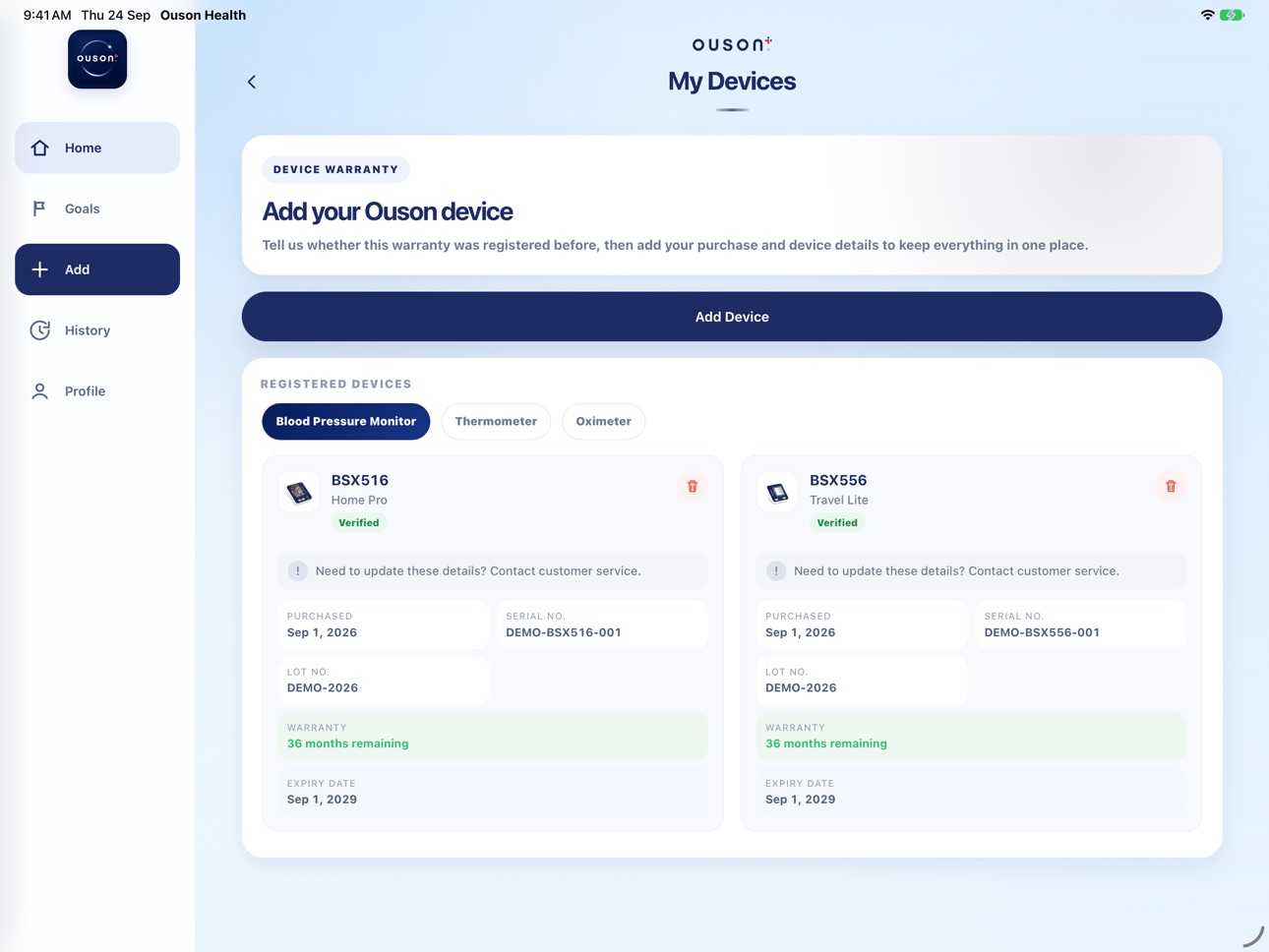Click the info icon in BSX556 notice
The width and height of the screenshot is (1269, 952).
tap(776, 570)
